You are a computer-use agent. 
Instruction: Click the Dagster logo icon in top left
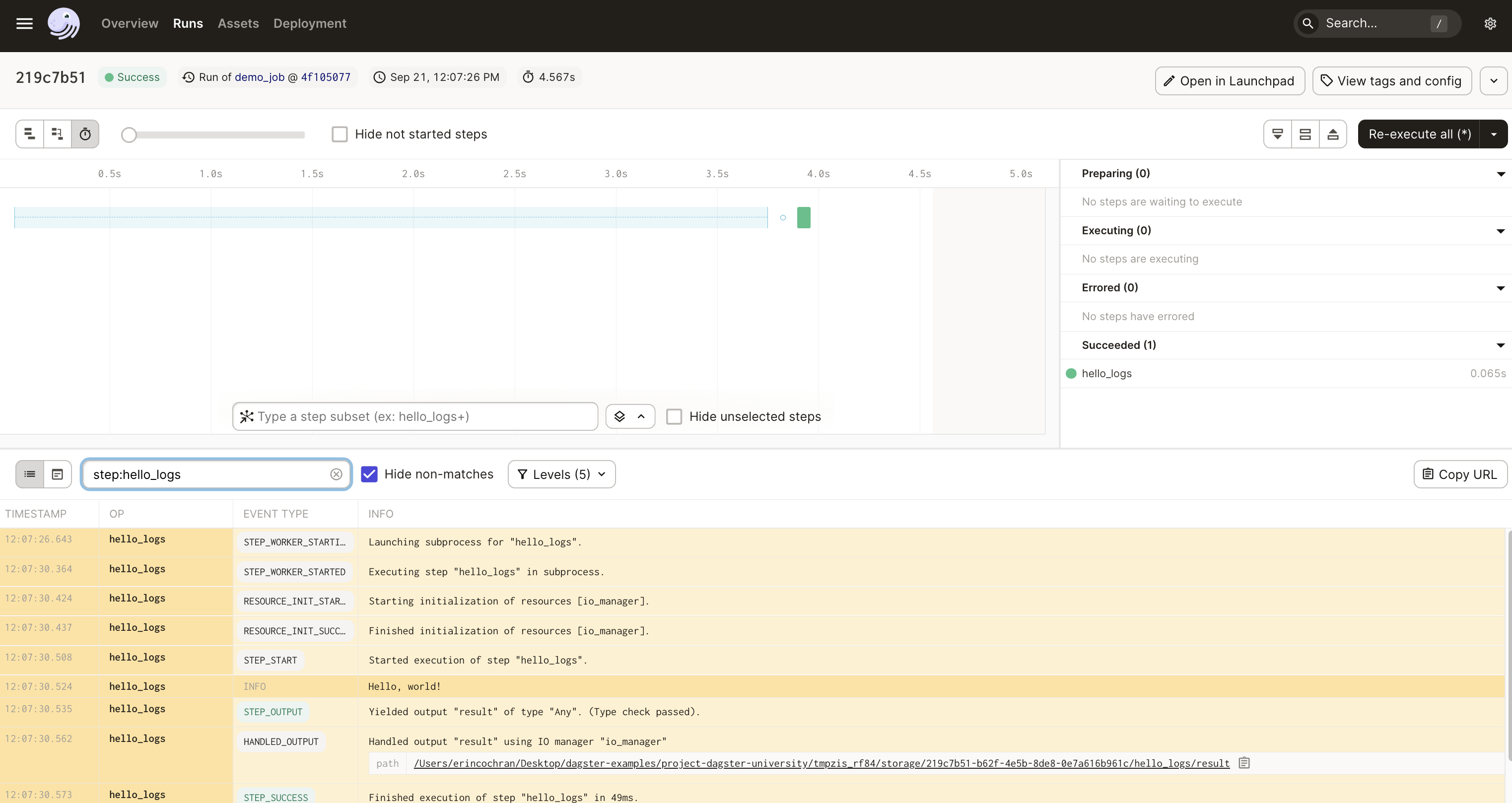(x=63, y=23)
